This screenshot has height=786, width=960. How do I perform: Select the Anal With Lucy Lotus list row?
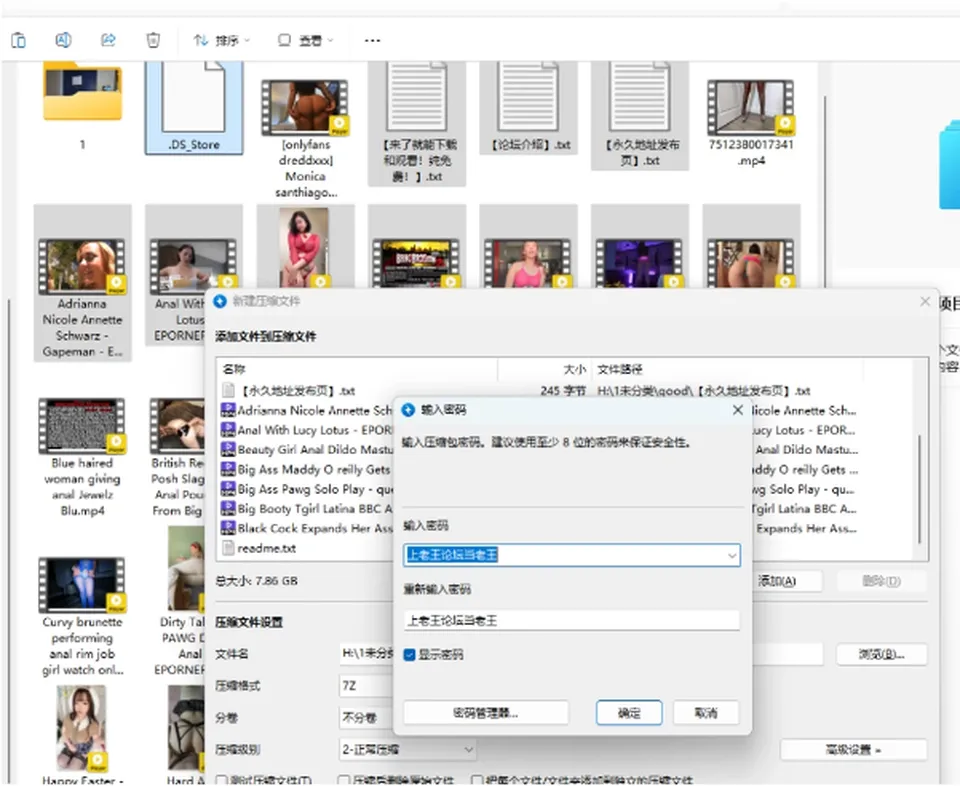click(306, 430)
